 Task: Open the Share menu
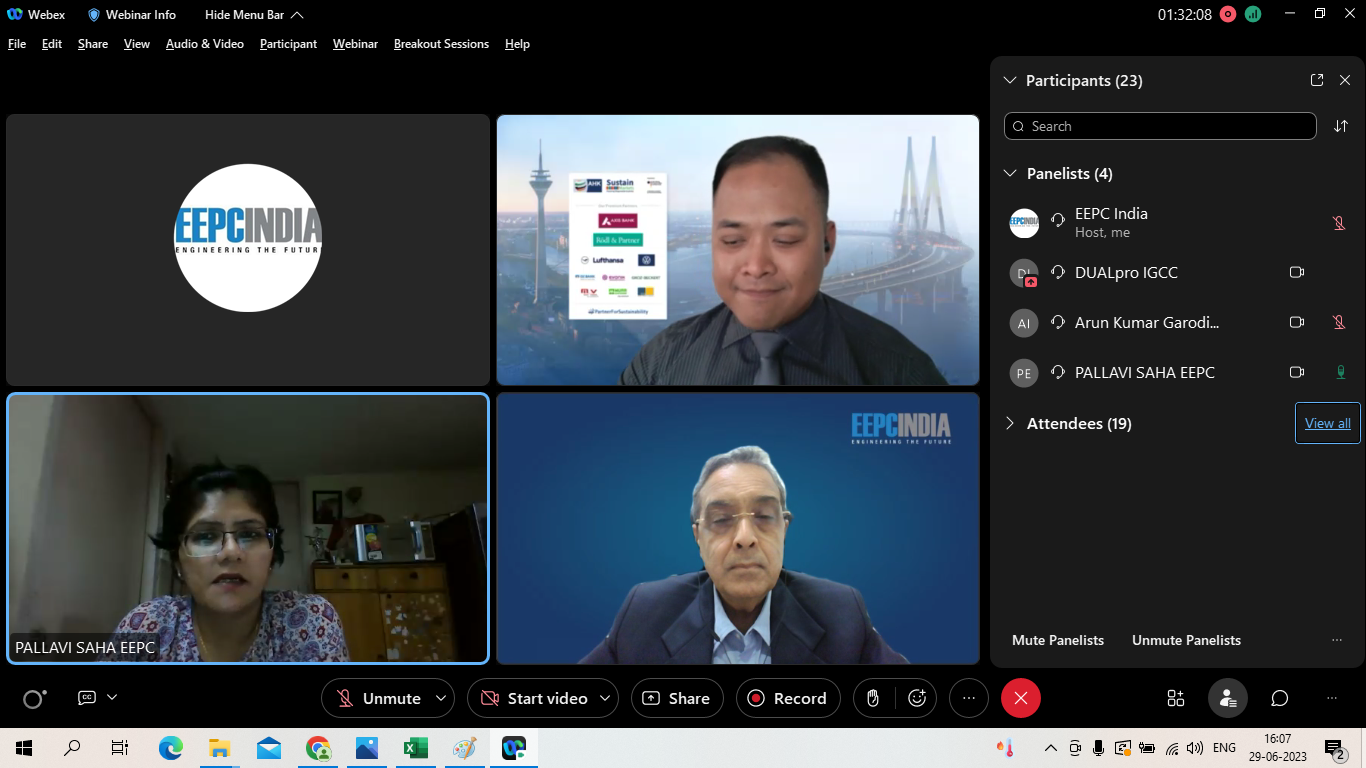[93, 44]
